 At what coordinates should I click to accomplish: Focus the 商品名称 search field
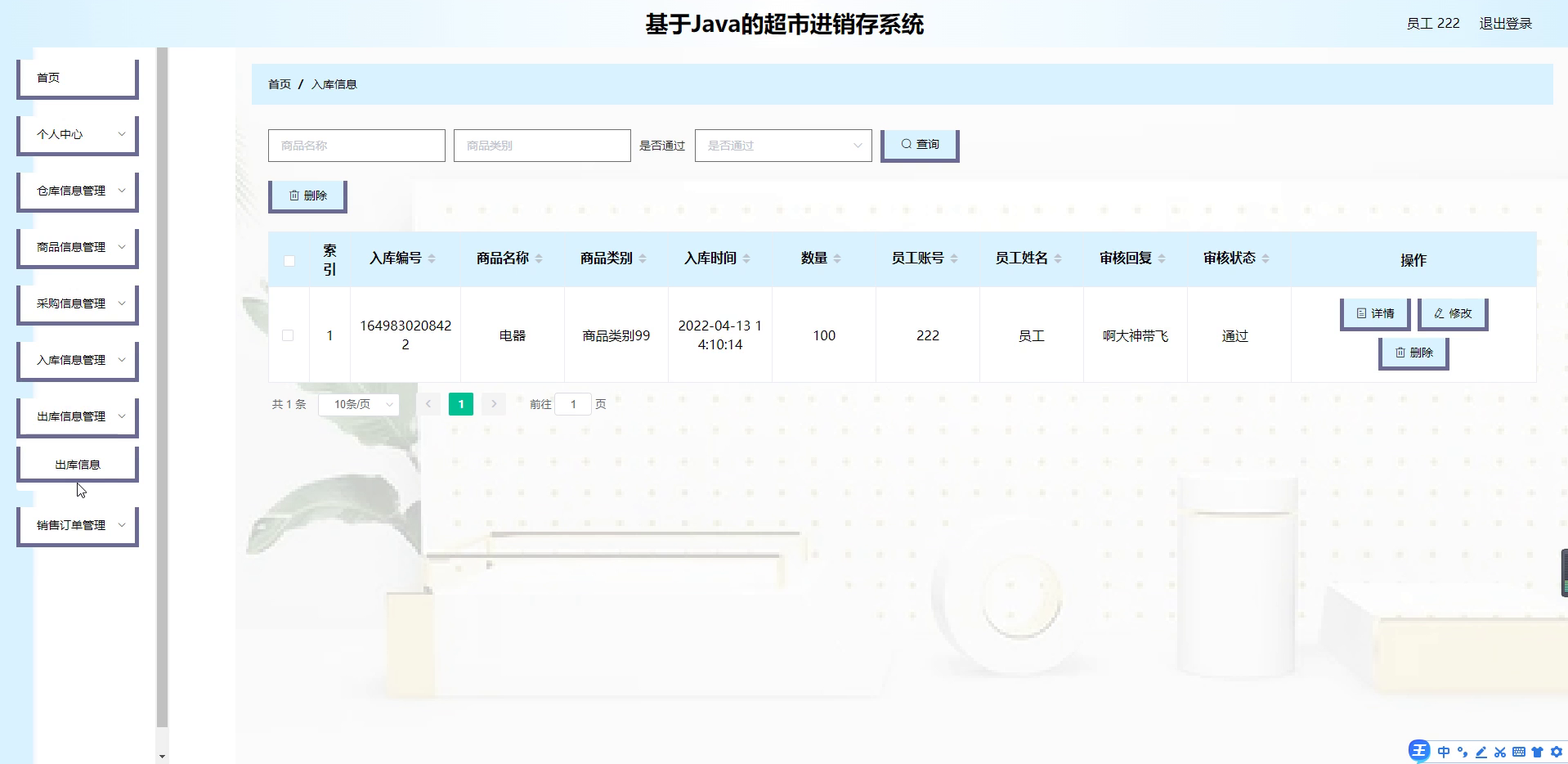(x=356, y=146)
